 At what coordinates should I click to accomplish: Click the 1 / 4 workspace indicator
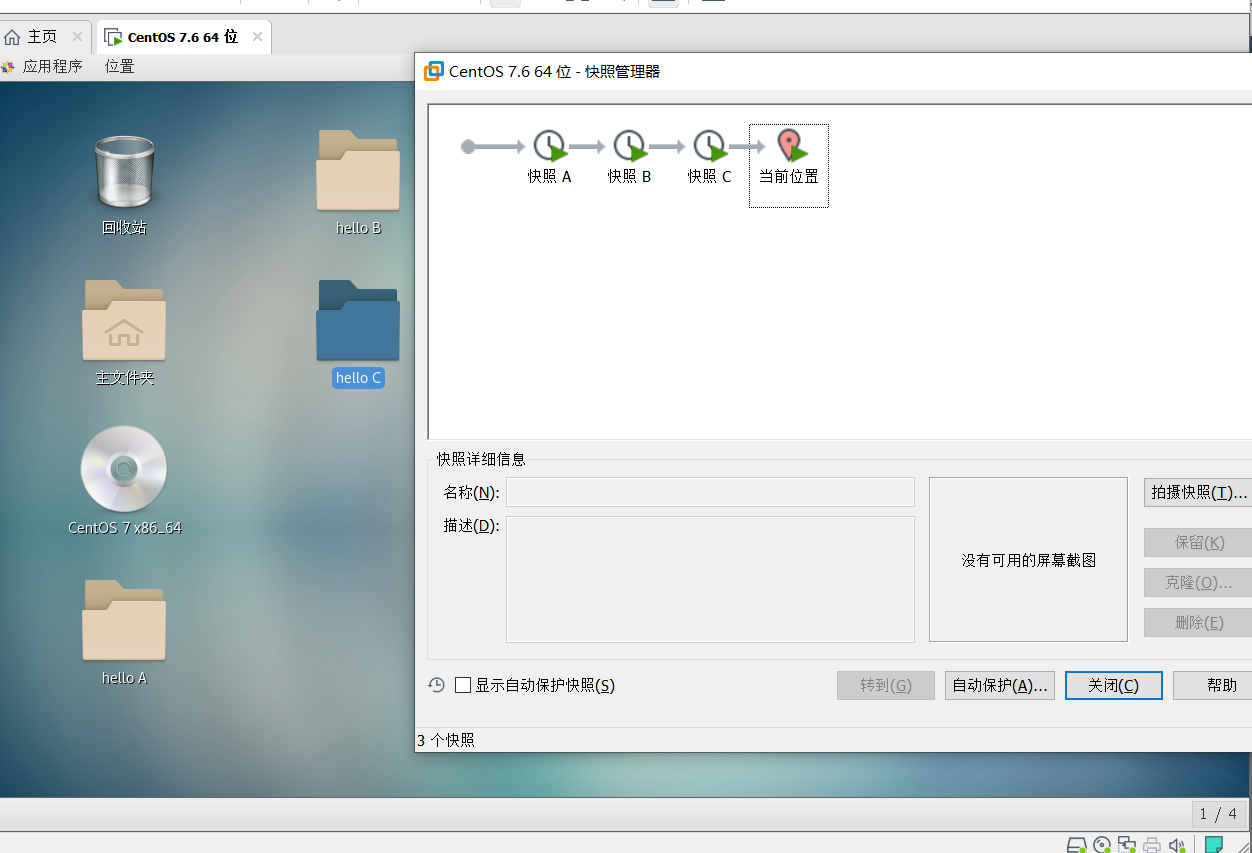(1219, 814)
